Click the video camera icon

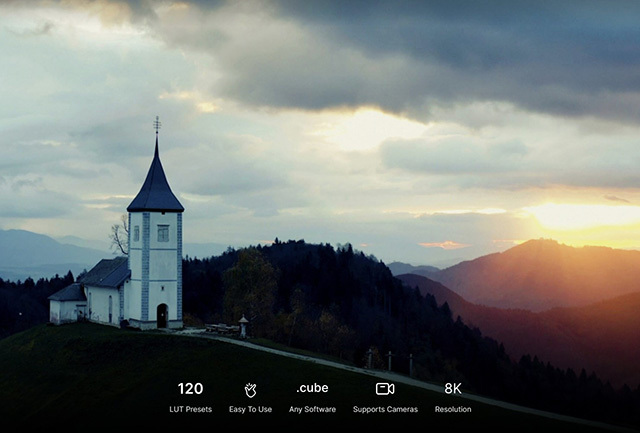(x=385, y=389)
